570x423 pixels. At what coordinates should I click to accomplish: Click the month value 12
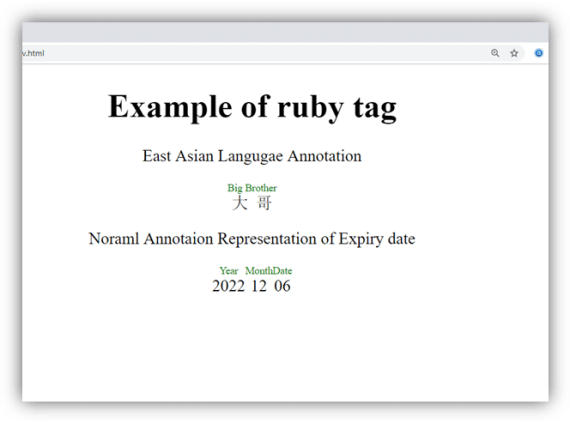[259, 286]
